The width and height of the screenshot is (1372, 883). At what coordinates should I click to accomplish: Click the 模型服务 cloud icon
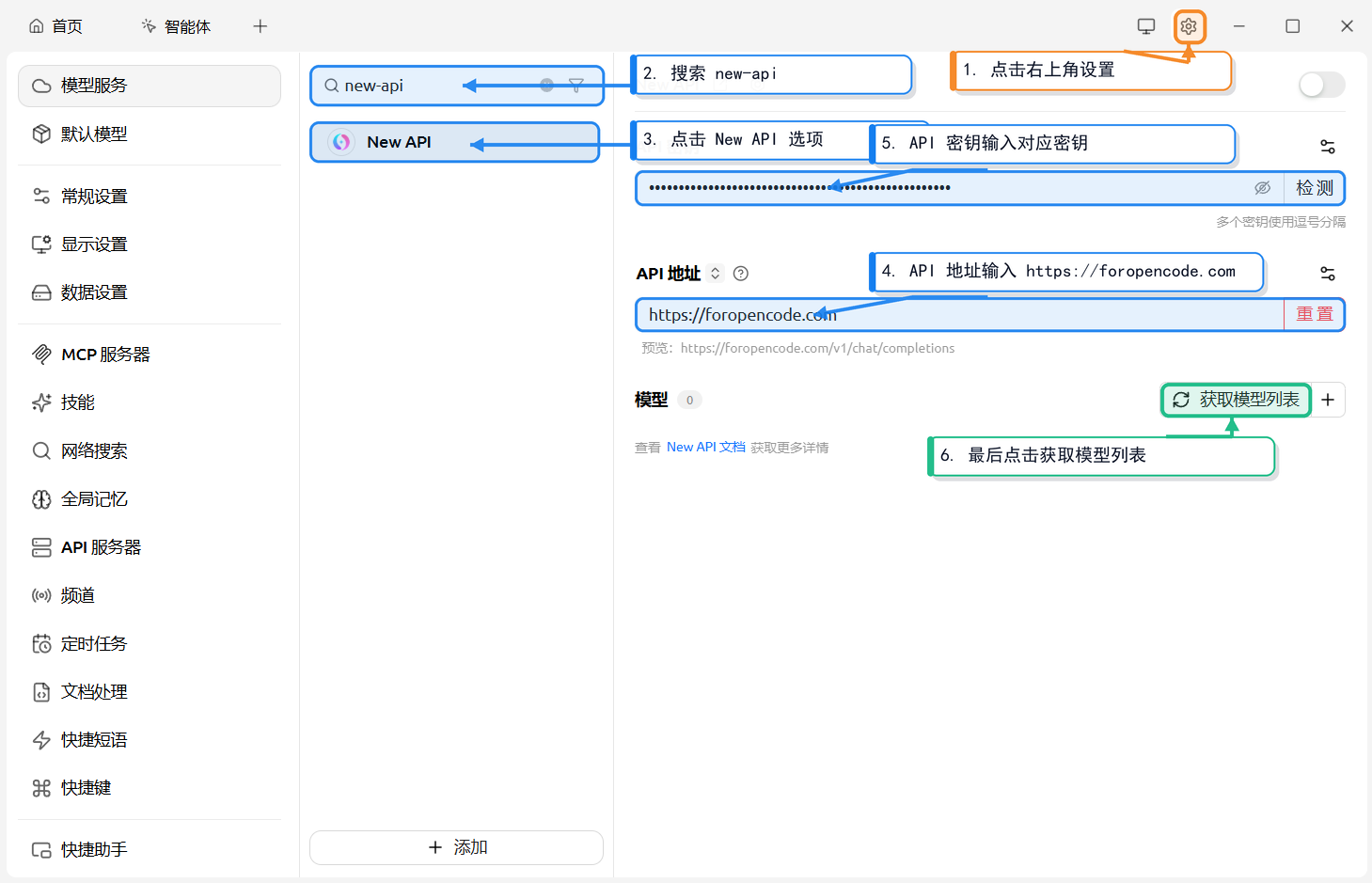tap(41, 86)
